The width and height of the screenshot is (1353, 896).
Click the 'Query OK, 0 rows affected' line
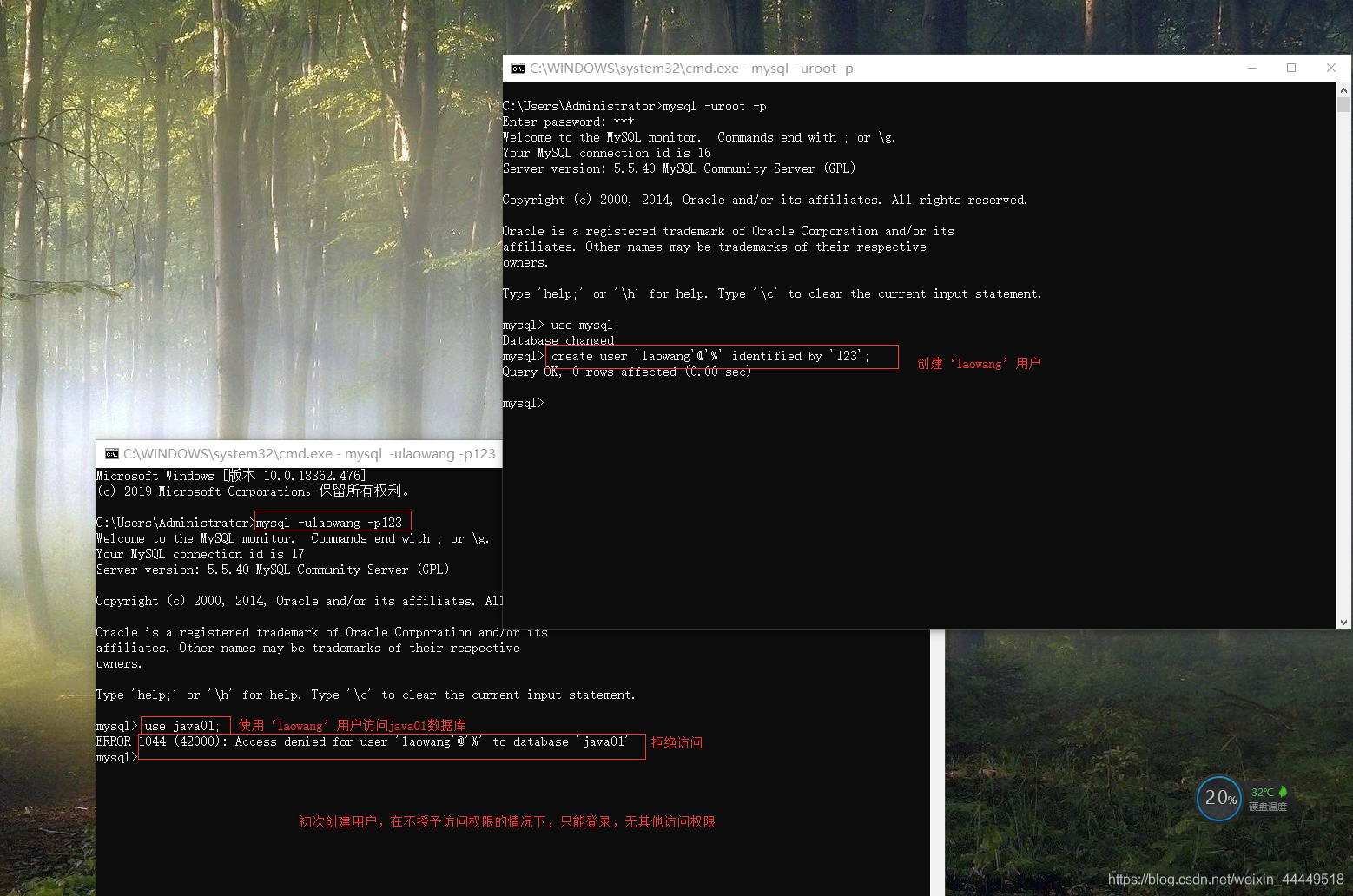point(627,372)
